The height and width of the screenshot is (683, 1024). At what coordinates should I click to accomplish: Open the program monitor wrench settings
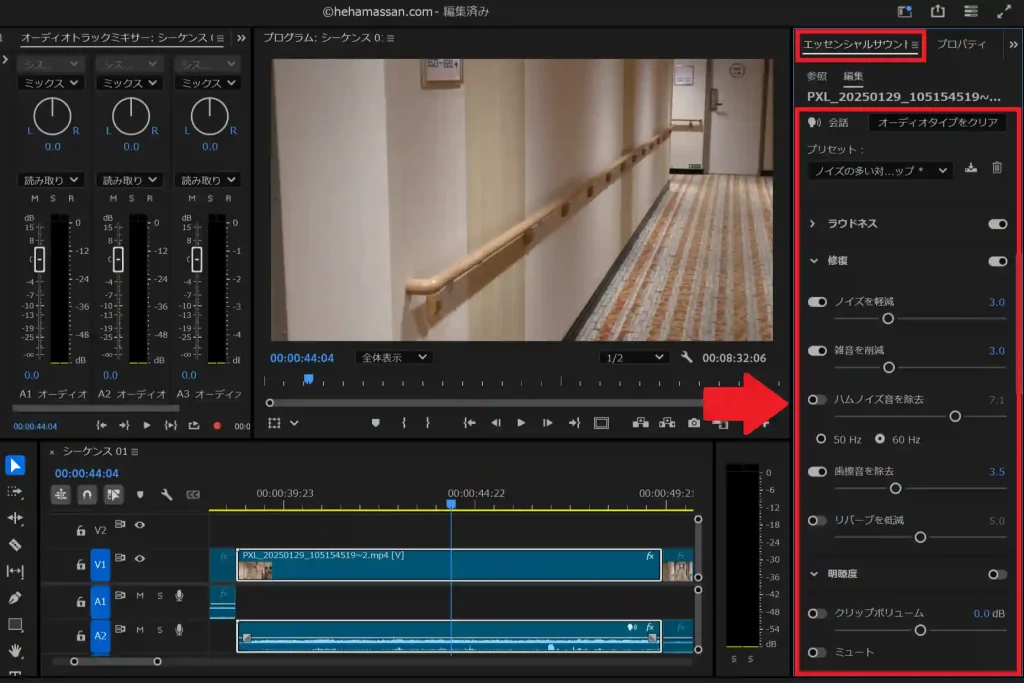point(686,357)
